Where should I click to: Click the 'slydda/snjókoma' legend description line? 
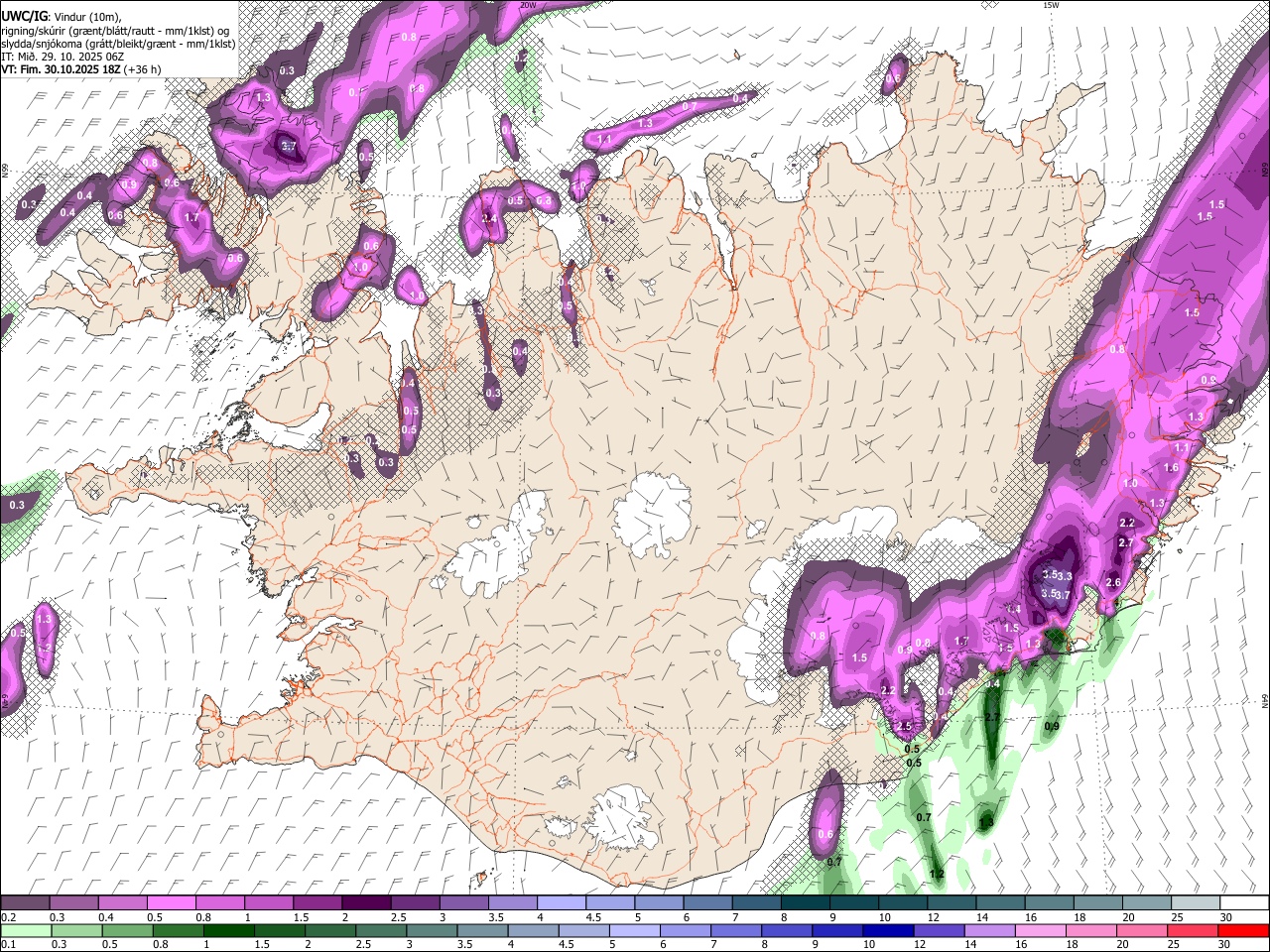(x=118, y=43)
